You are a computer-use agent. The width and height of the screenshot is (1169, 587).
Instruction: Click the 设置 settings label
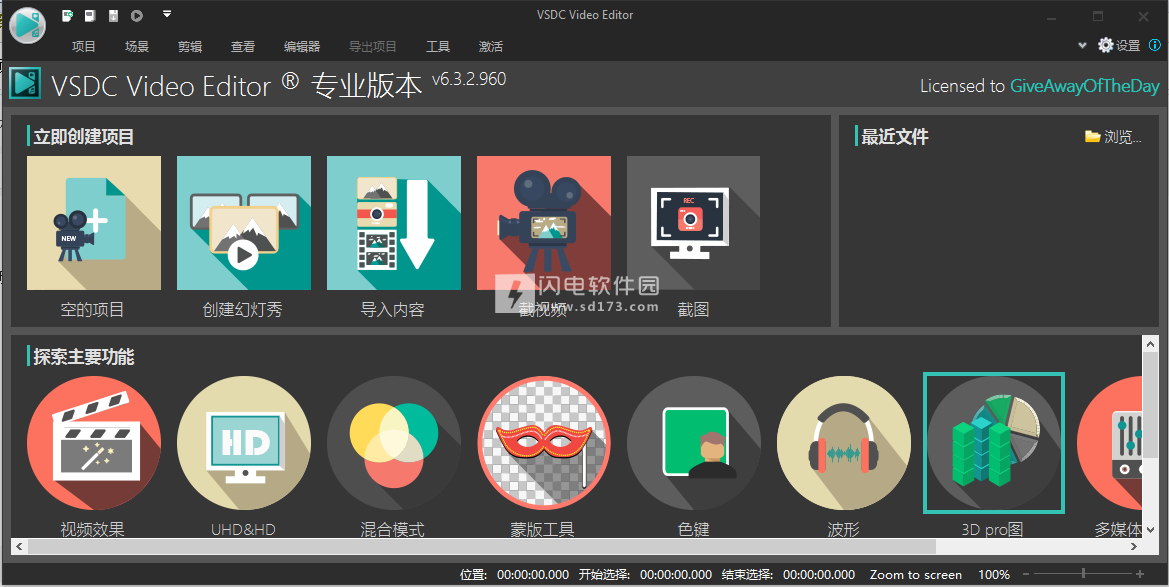[1128, 45]
